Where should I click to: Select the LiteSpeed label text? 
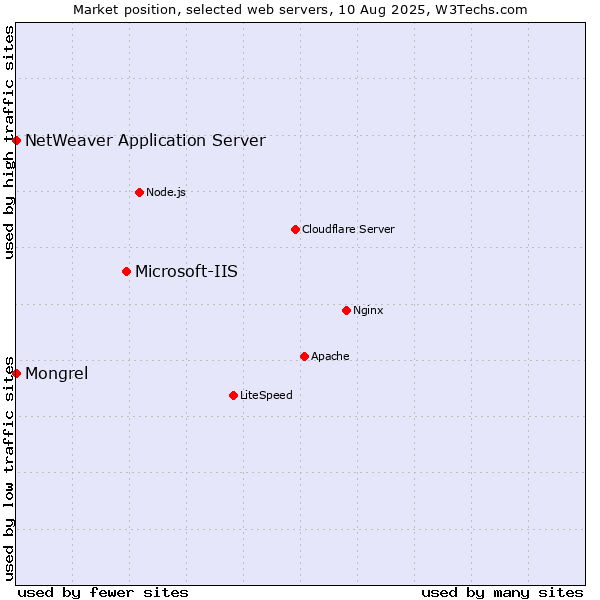click(266, 395)
